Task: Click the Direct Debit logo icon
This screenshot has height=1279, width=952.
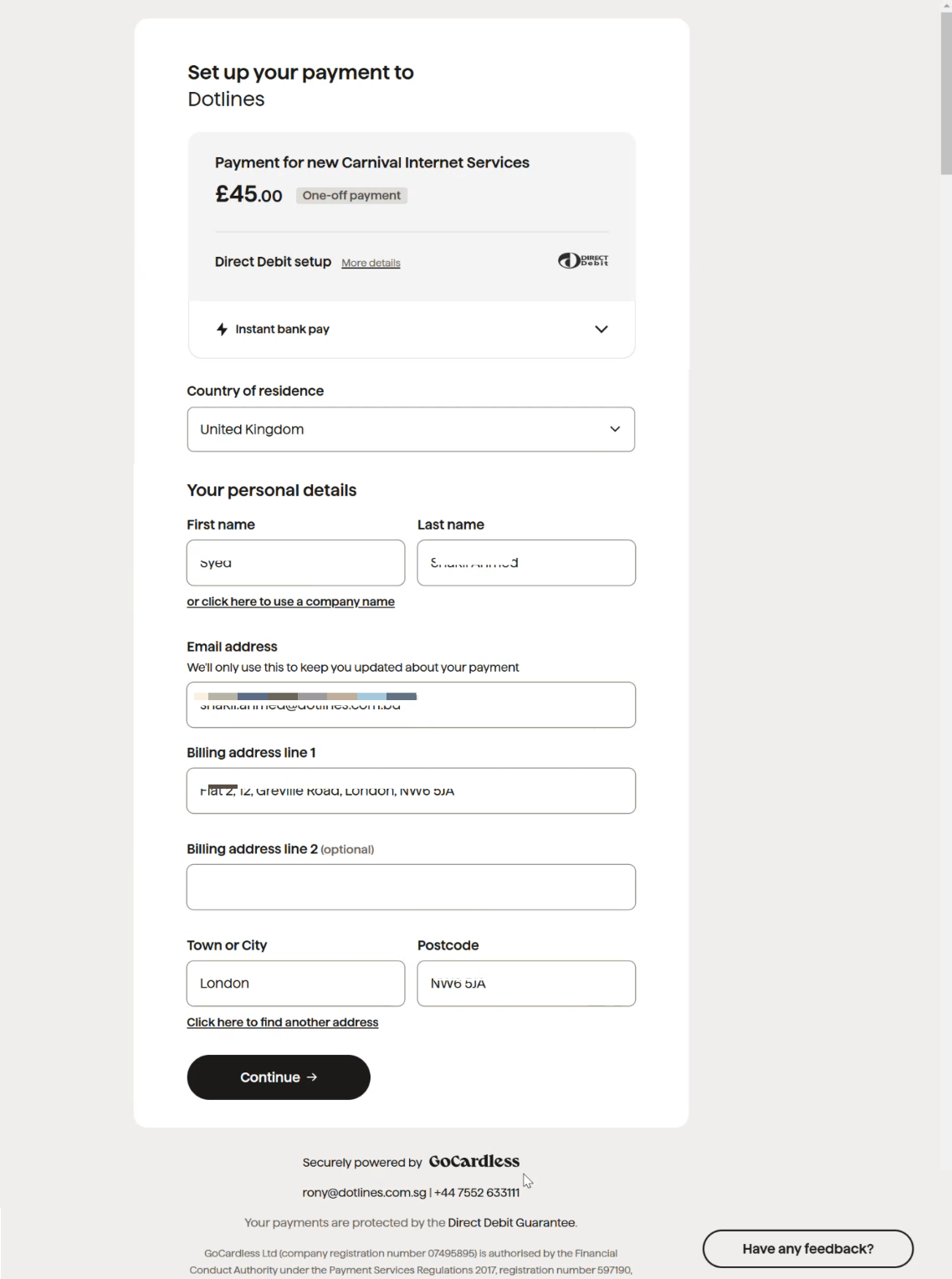Action: pos(583,261)
